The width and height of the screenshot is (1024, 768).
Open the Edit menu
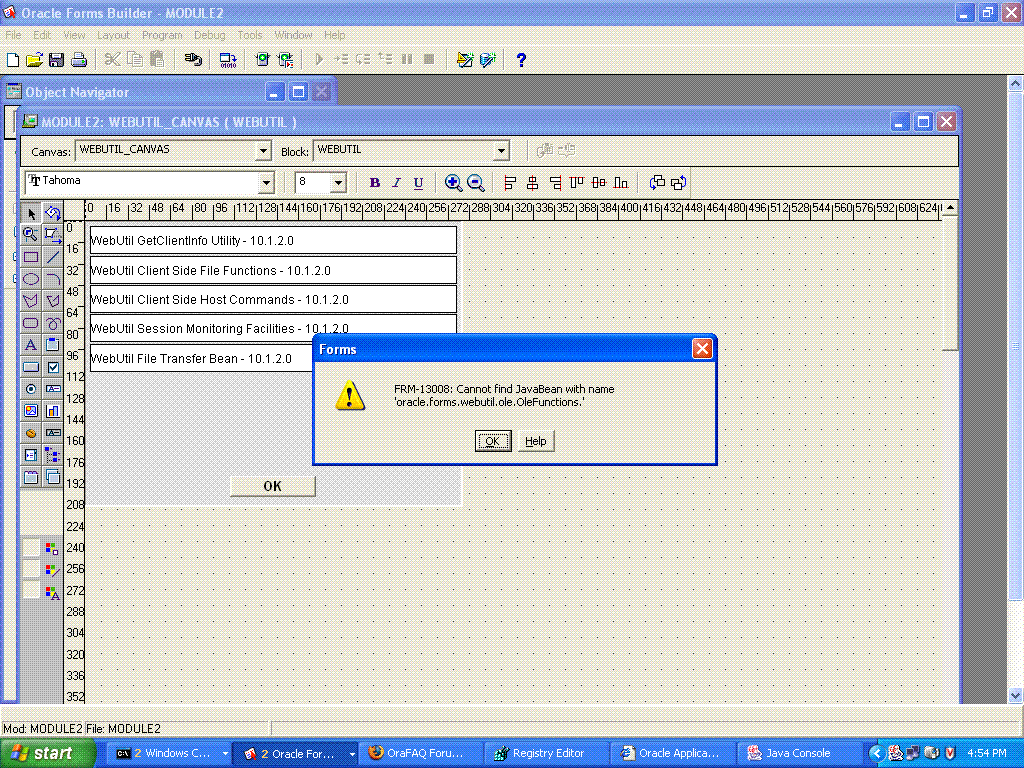click(42, 35)
